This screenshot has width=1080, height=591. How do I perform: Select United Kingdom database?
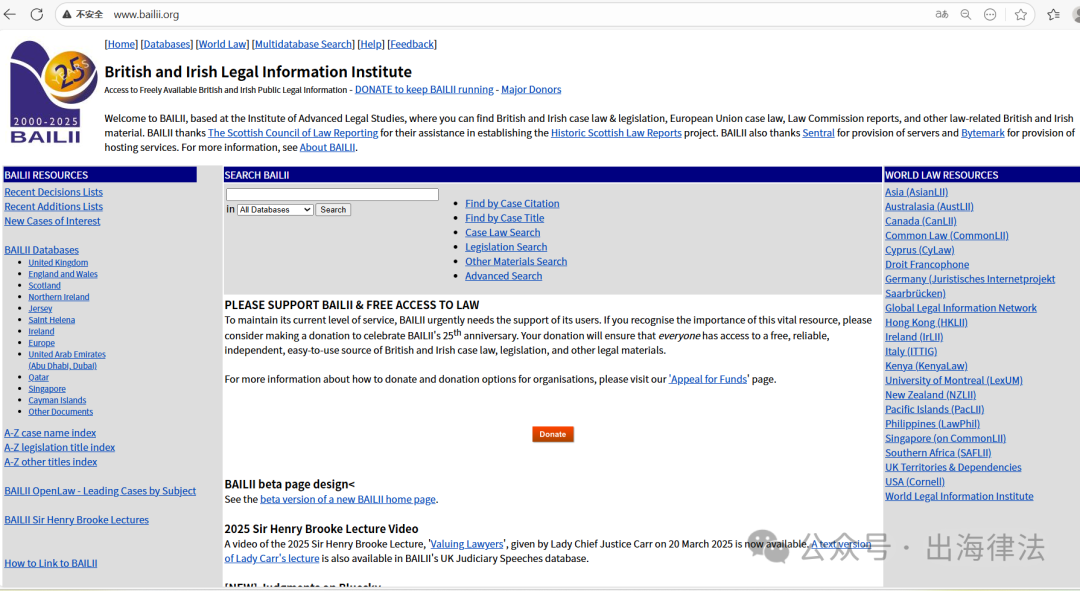[58, 262]
